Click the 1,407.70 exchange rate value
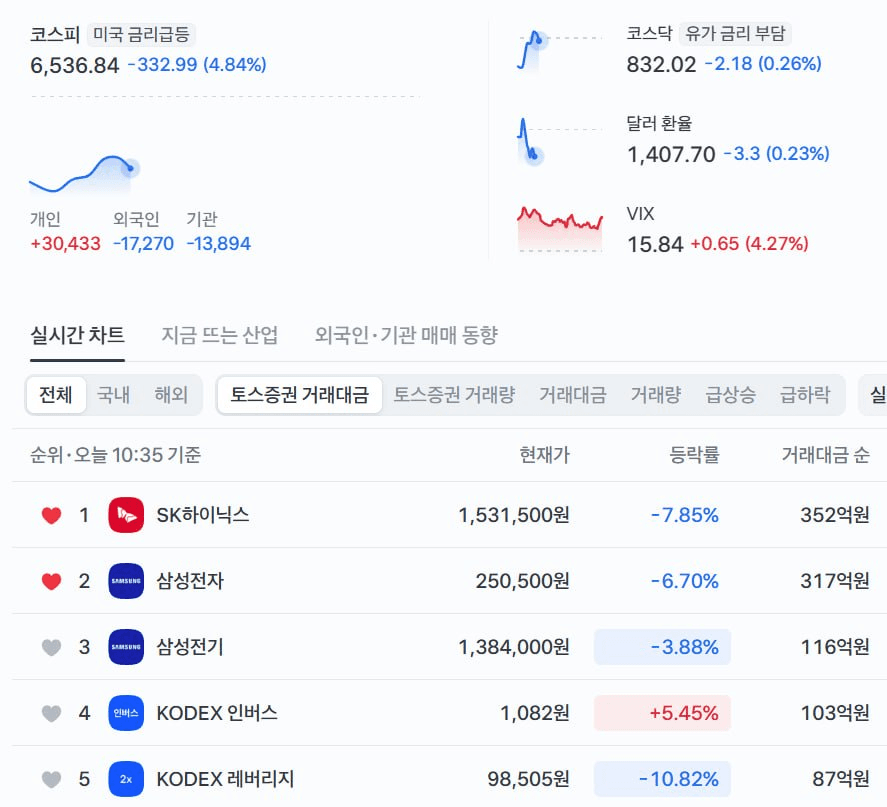Screen dimensions: 887x807 (x=671, y=154)
